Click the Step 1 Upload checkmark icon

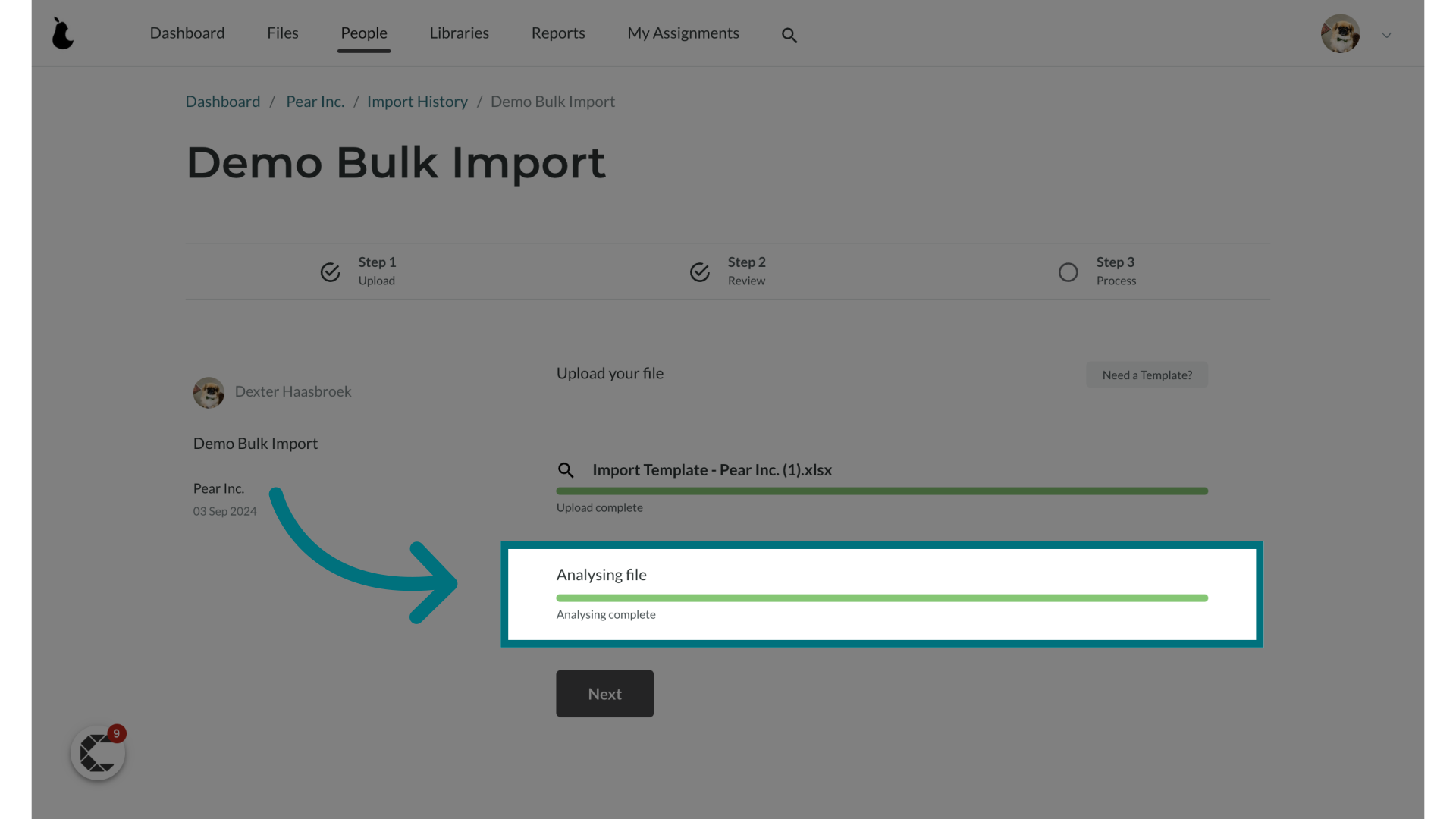pyautogui.click(x=330, y=271)
